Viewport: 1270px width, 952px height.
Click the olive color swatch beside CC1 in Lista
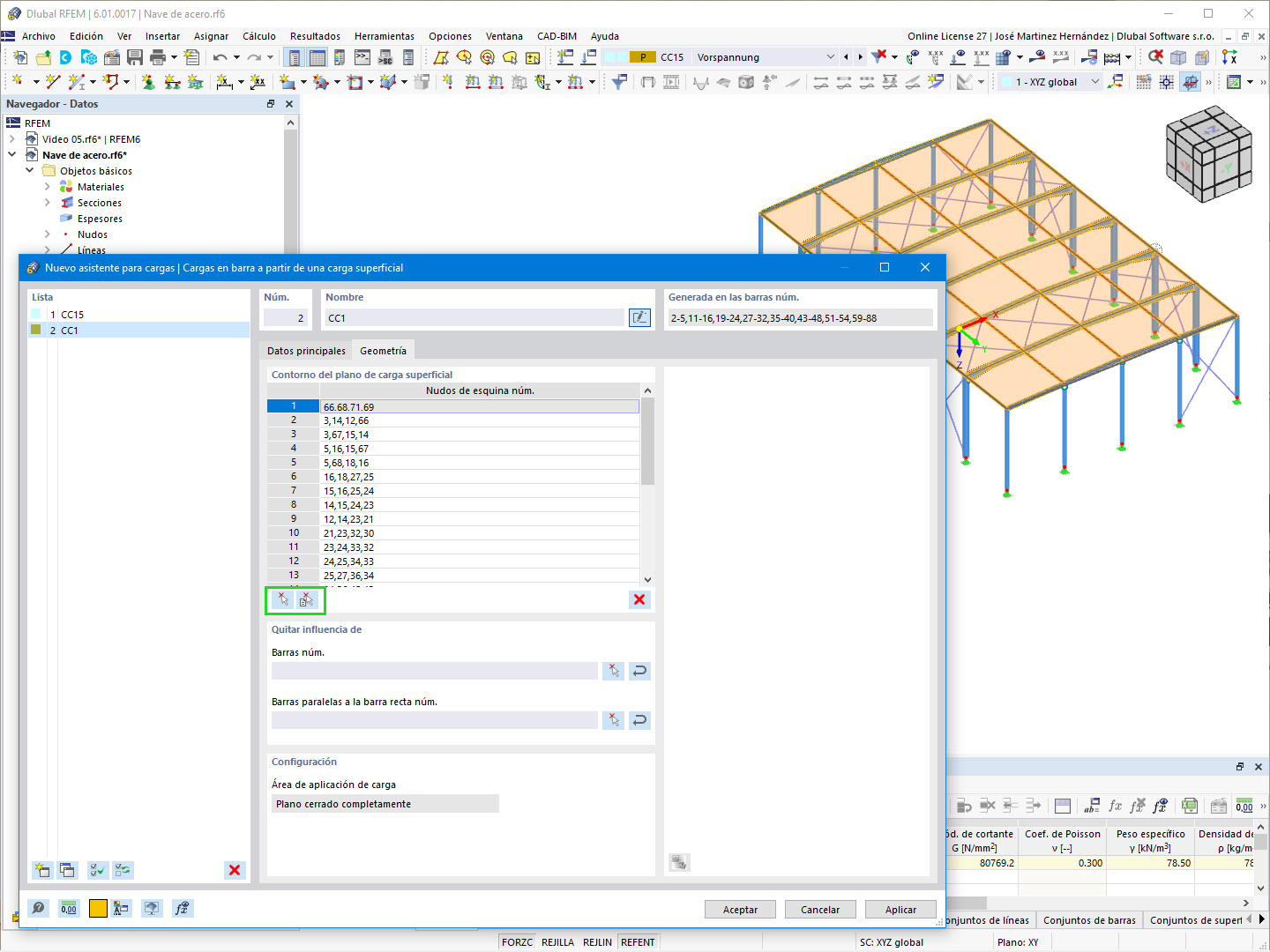36,330
